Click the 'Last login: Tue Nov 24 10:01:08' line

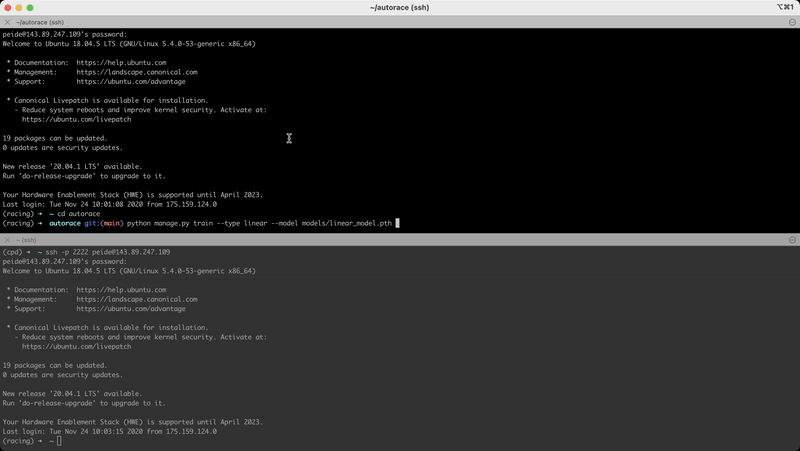click(x=110, y=204)
